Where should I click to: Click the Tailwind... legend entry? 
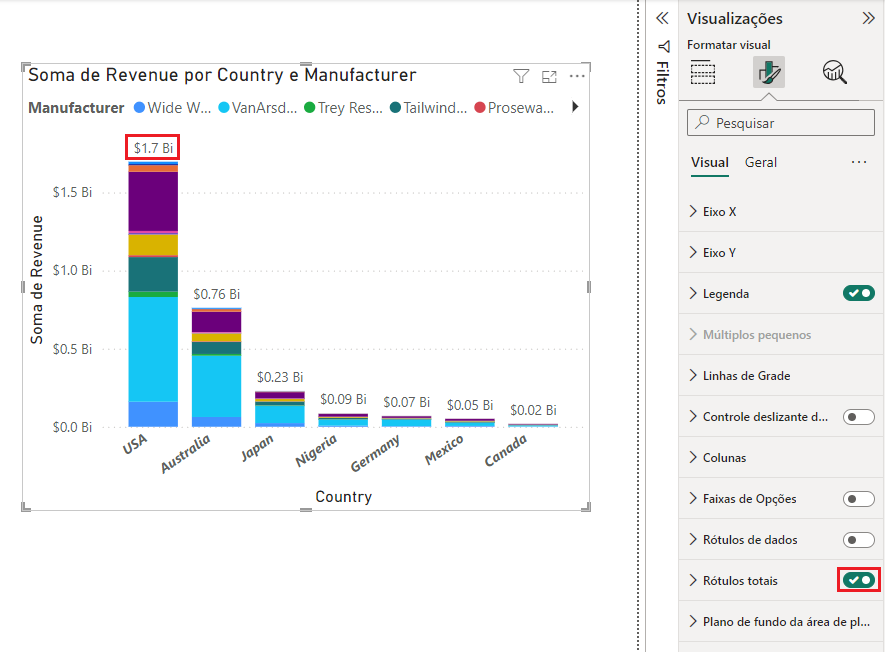428,107
